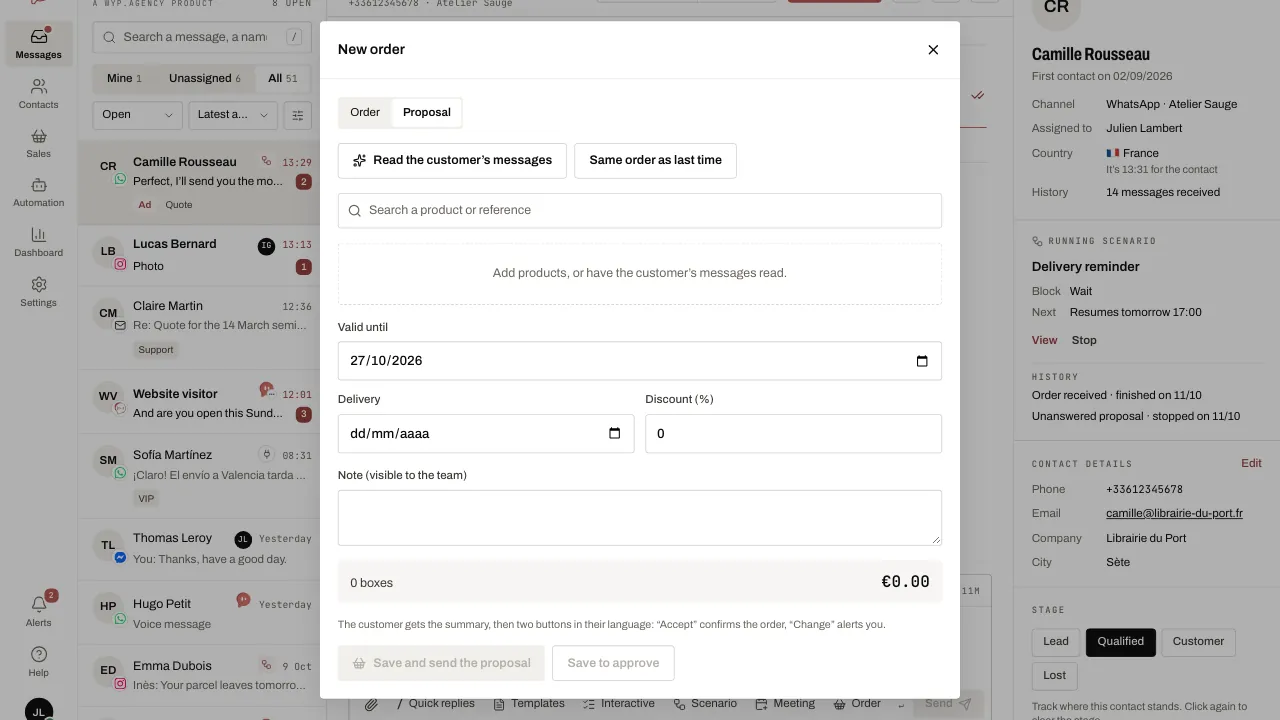Click the Same order as last time button

(655, 160)
